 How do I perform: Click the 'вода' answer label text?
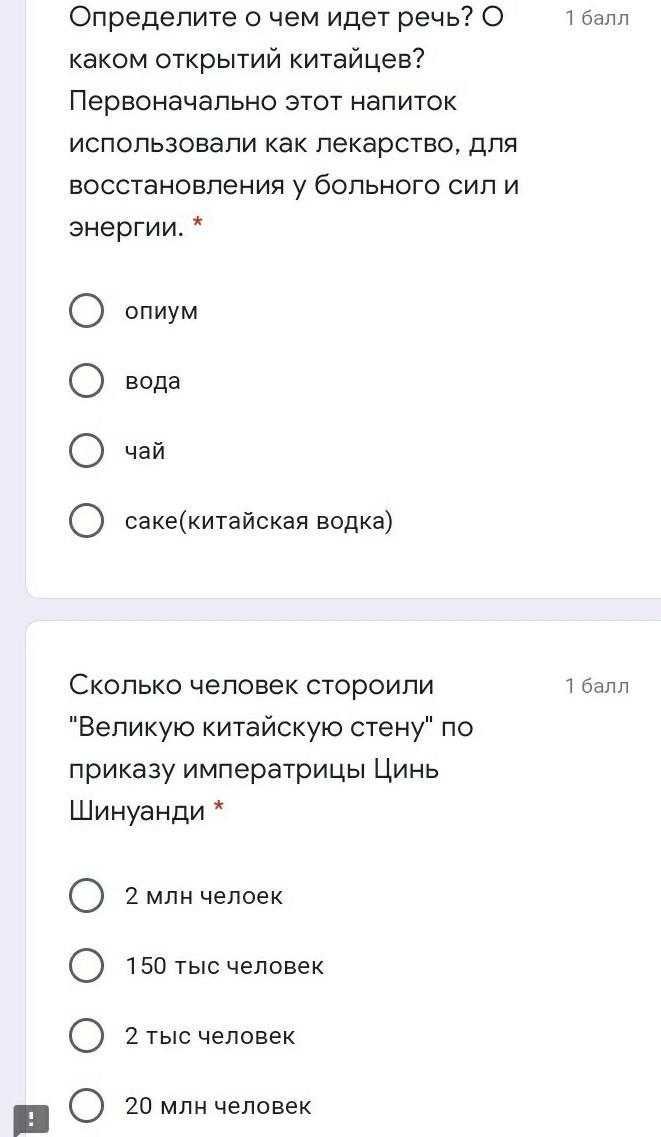point(152,381)
